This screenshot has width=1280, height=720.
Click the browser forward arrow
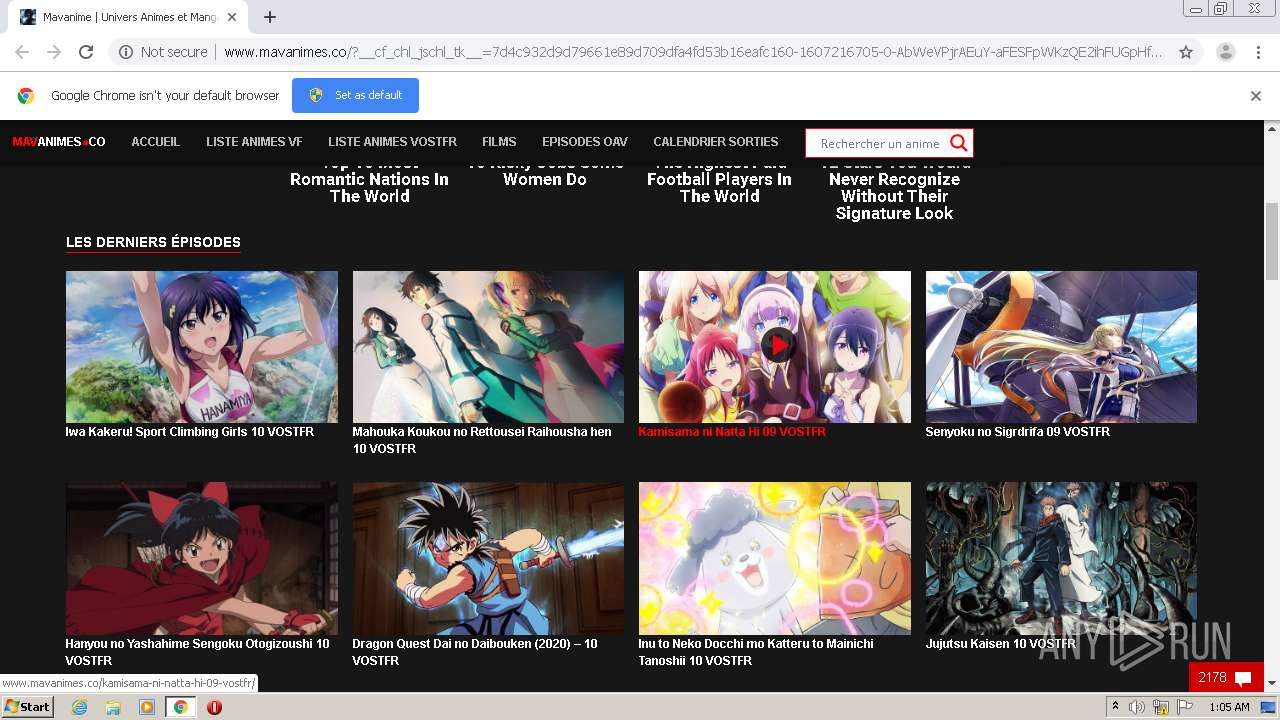(54, 52)
